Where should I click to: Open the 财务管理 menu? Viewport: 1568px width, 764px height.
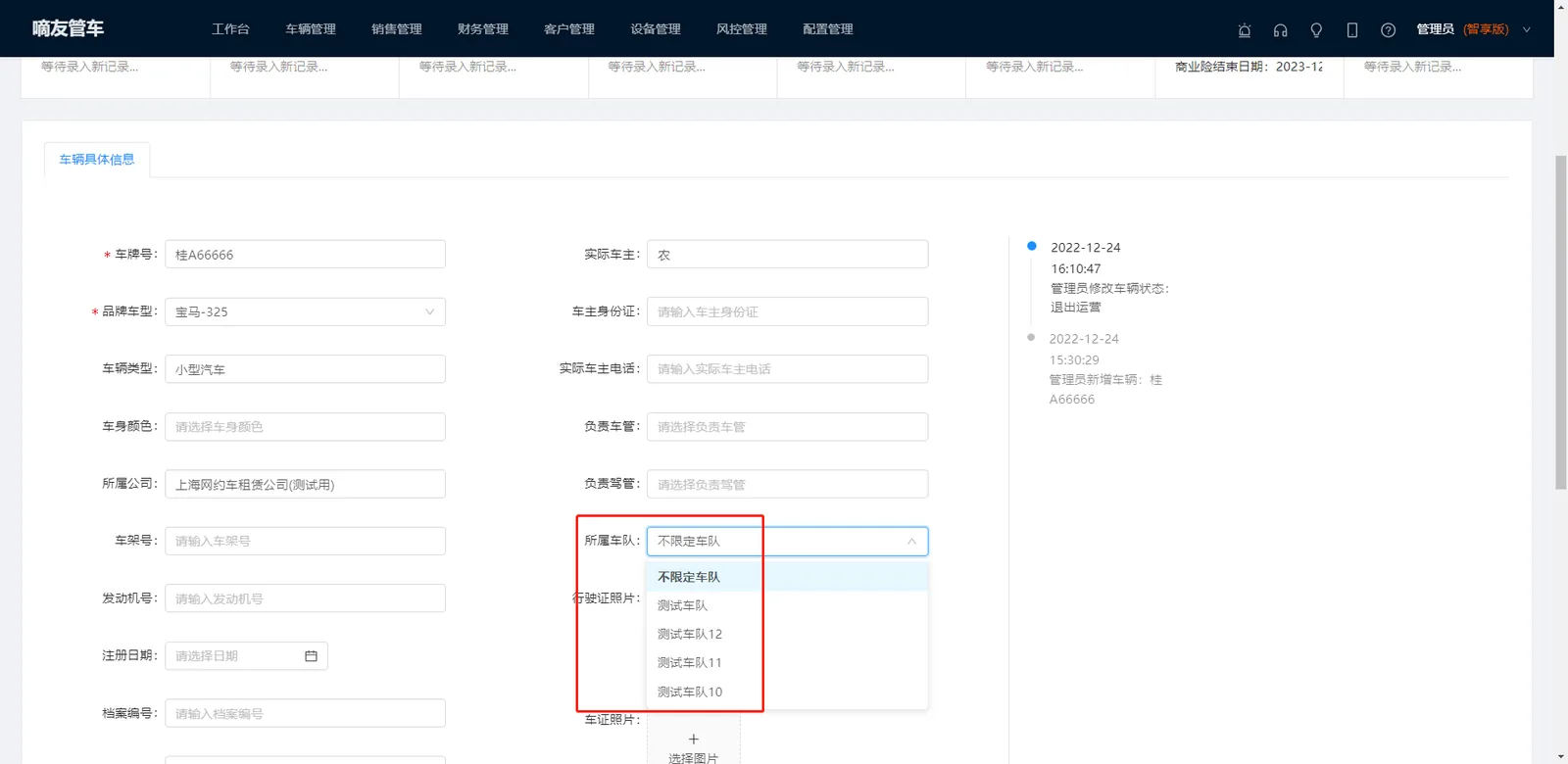tap(483, 29)
